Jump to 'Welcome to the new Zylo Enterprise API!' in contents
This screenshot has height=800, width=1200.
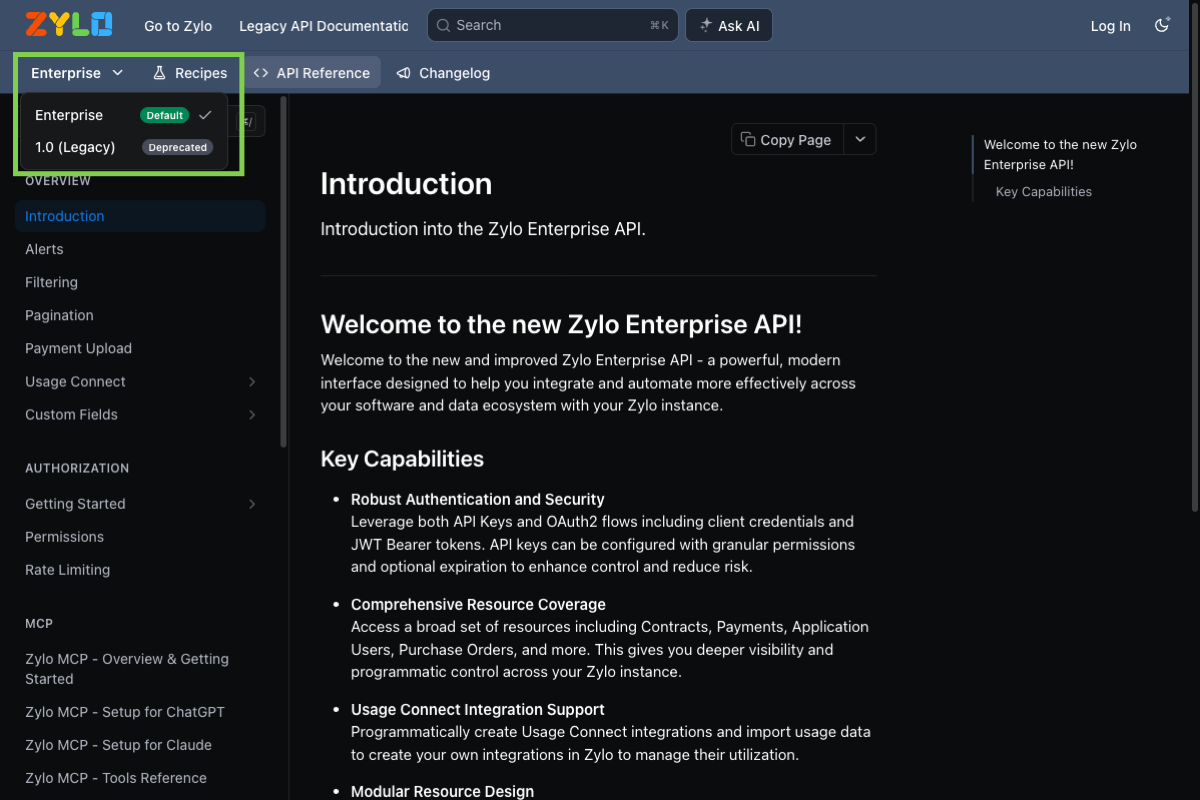coord(1060,155)
